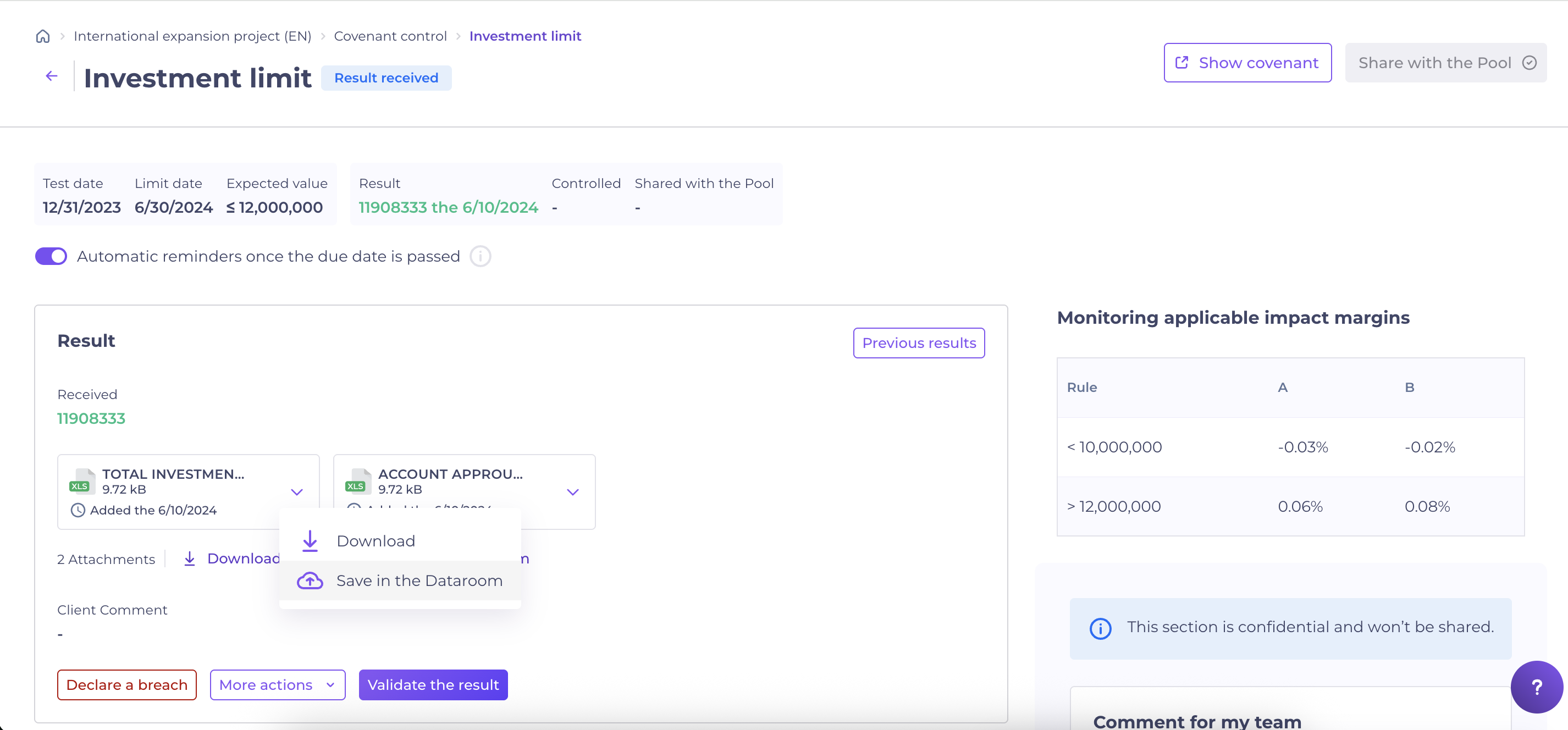Select Save in the Dataroom option

pyautogui.click(x=419, y=581)
